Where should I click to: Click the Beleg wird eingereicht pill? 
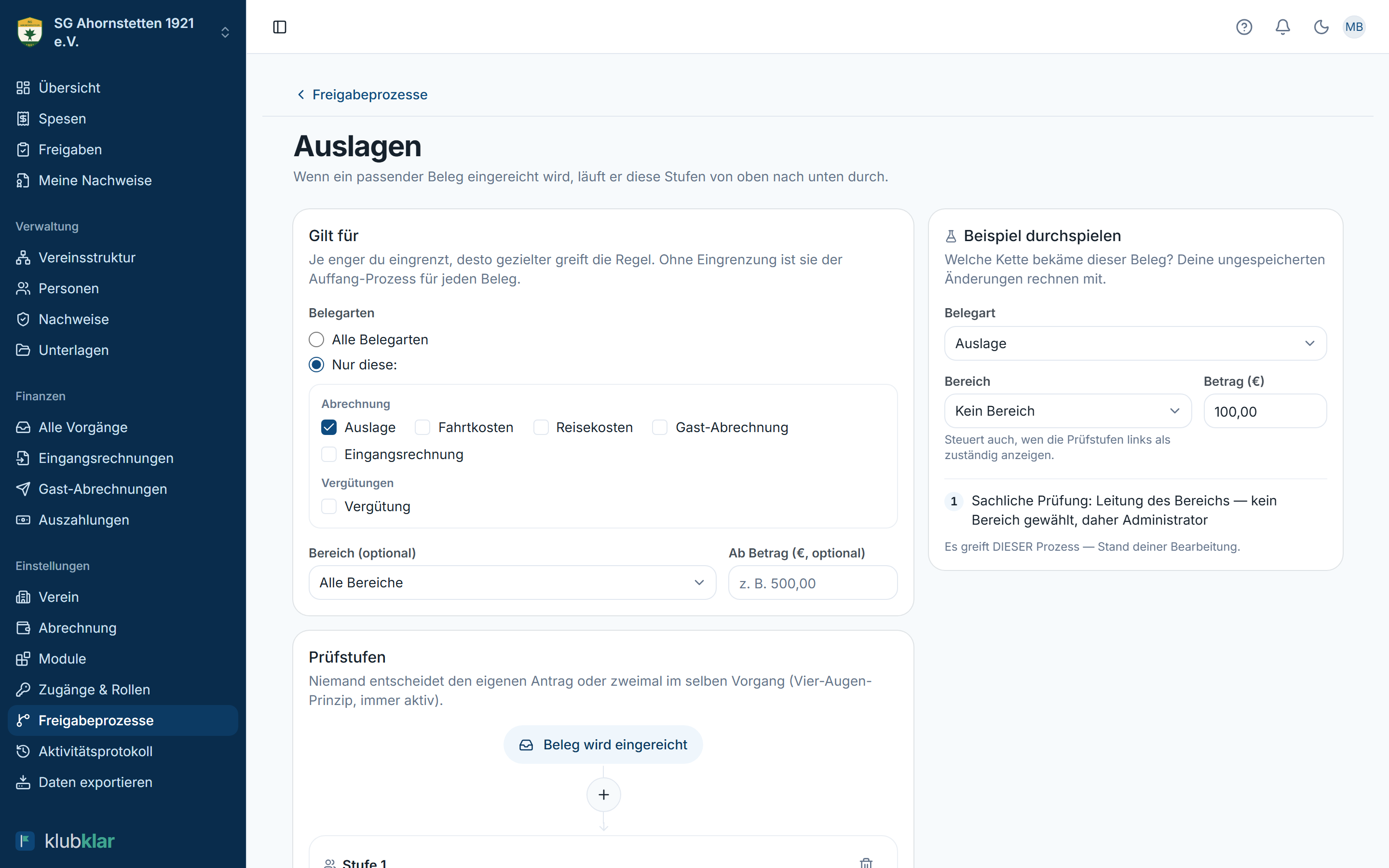[x=603, y=745]
